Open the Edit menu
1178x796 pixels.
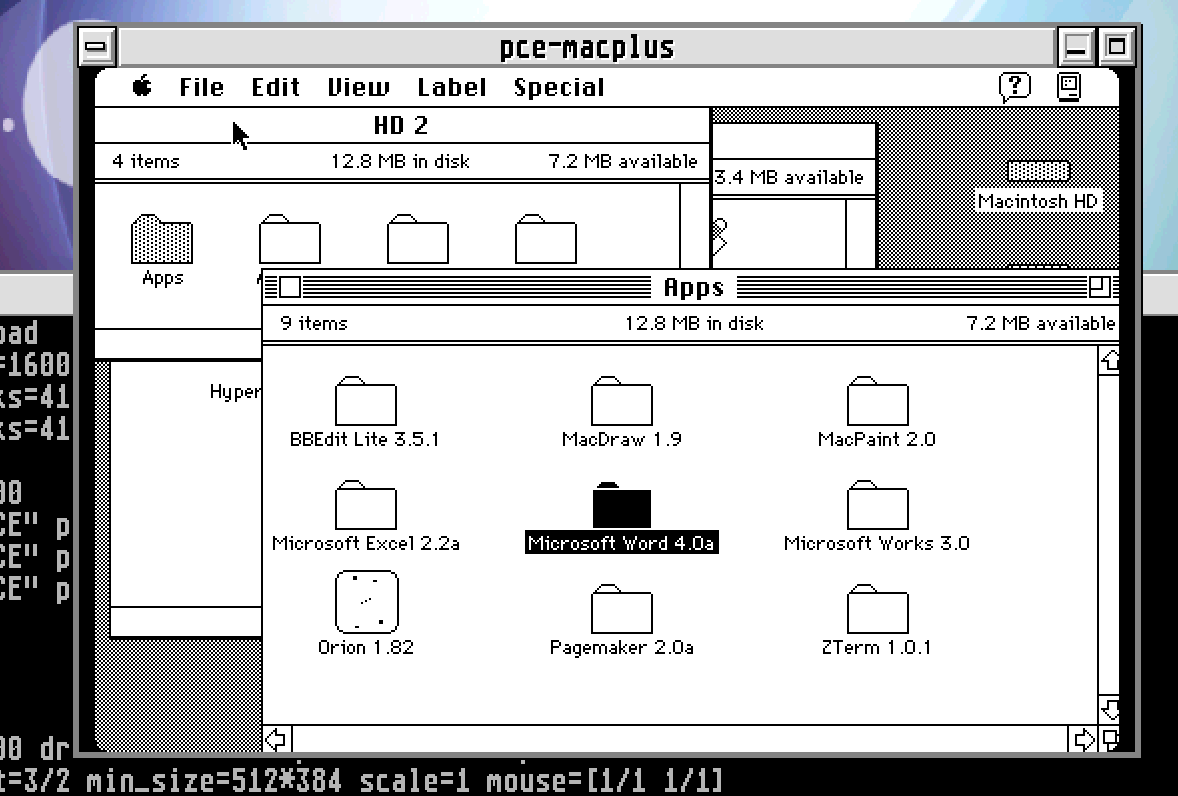(276, 87)
